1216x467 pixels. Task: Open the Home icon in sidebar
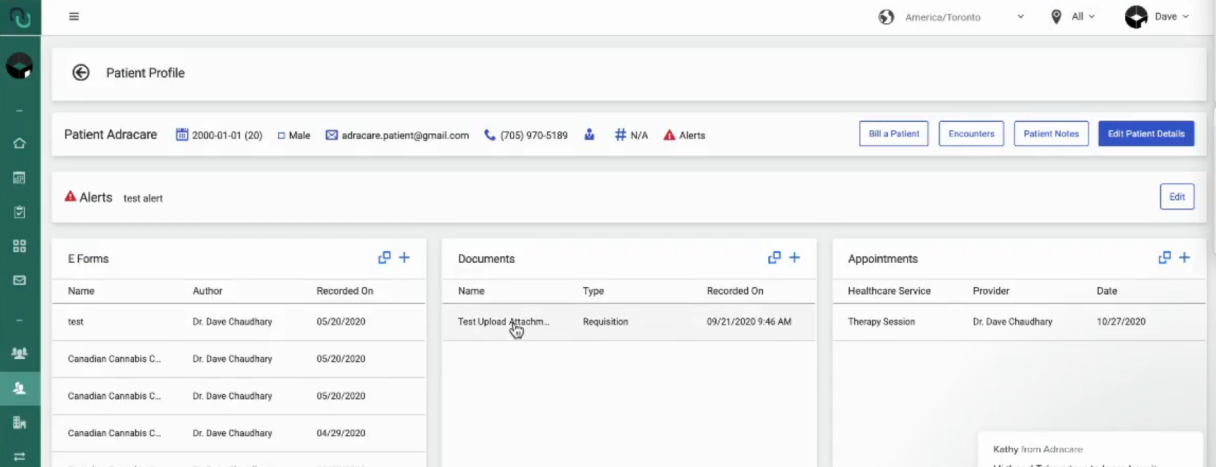19,143
